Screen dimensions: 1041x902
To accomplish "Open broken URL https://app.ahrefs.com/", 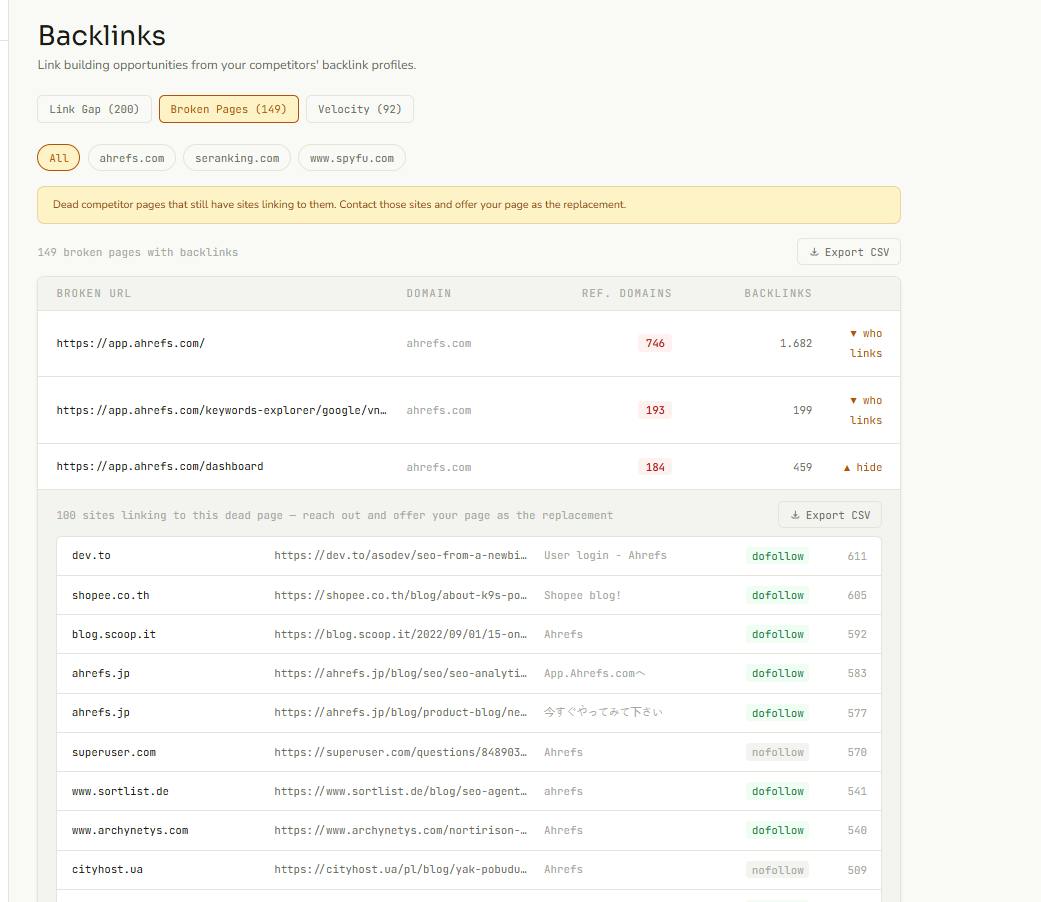I will 131,343.
